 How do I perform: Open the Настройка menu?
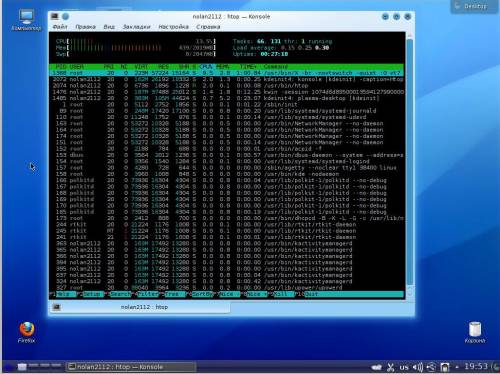(173, 27)
